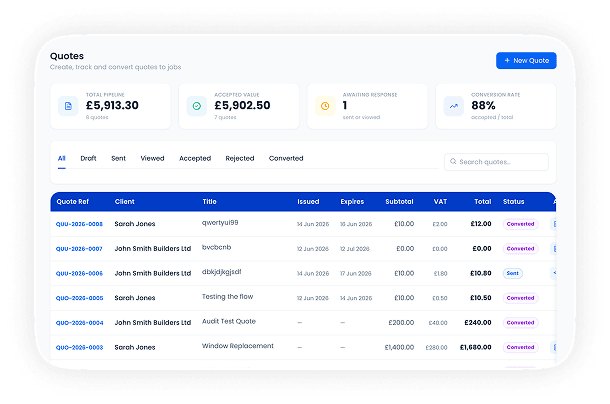Click the Conversion Rate trend icon

pos(454,106)
